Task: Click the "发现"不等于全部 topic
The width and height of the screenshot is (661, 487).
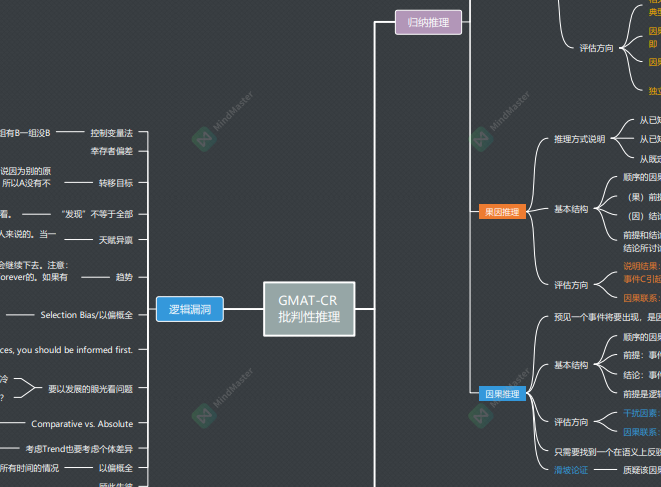Action: tap(97, 214)
